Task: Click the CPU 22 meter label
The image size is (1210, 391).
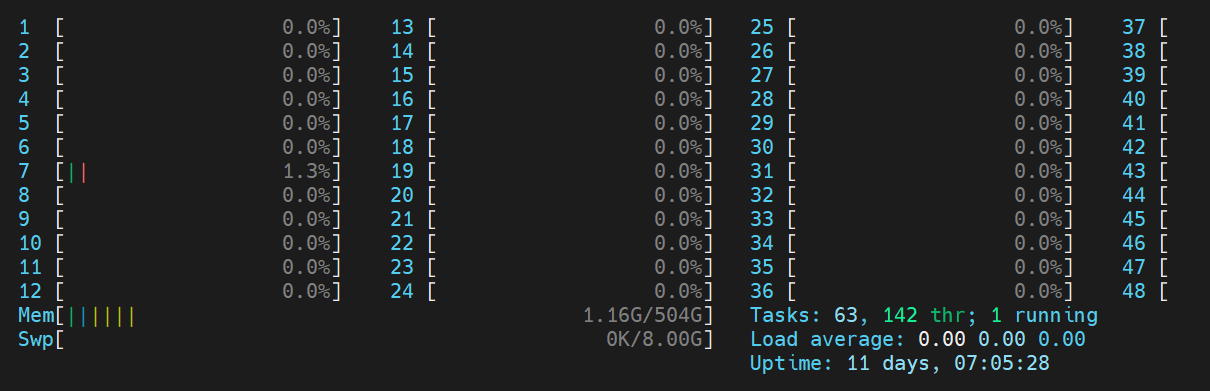Action: click(x=402, y=243)
